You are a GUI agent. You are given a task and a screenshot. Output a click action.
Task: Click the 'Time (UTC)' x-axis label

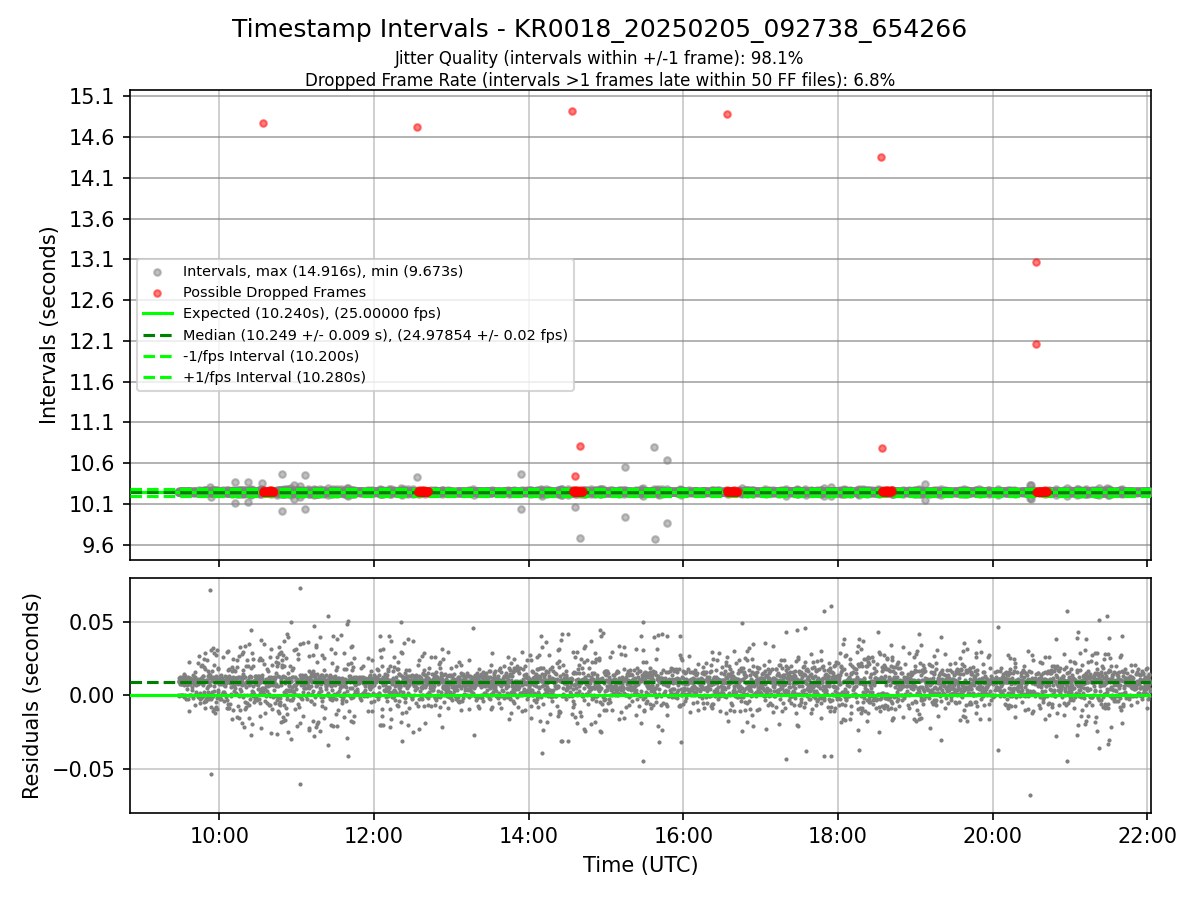(x=640, y=865)
